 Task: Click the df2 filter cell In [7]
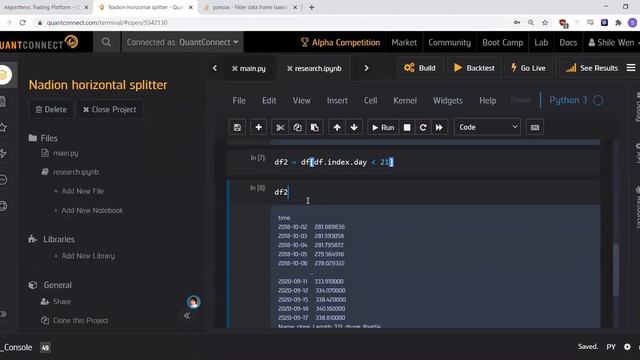click(x=435, y=162)
